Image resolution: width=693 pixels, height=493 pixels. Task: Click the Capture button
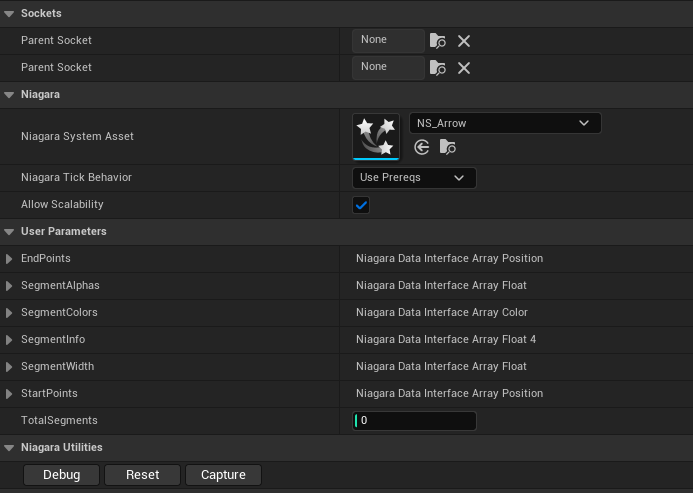click(x=223, y=475)
